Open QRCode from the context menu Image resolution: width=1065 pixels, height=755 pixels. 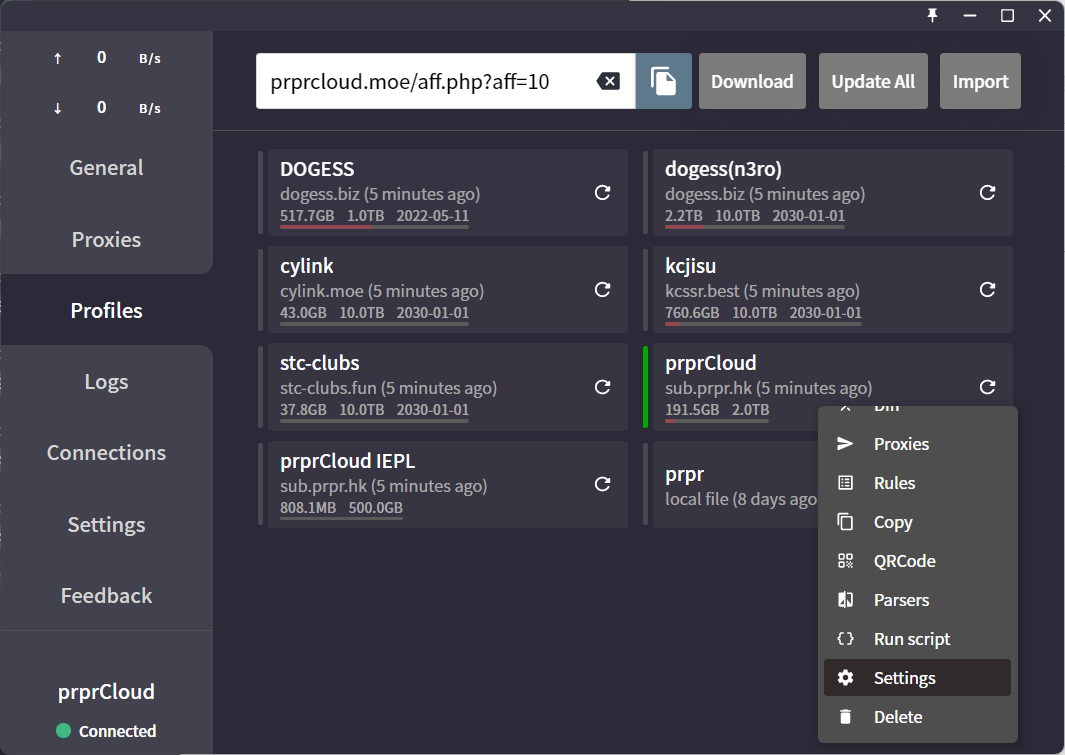(904, 561)
